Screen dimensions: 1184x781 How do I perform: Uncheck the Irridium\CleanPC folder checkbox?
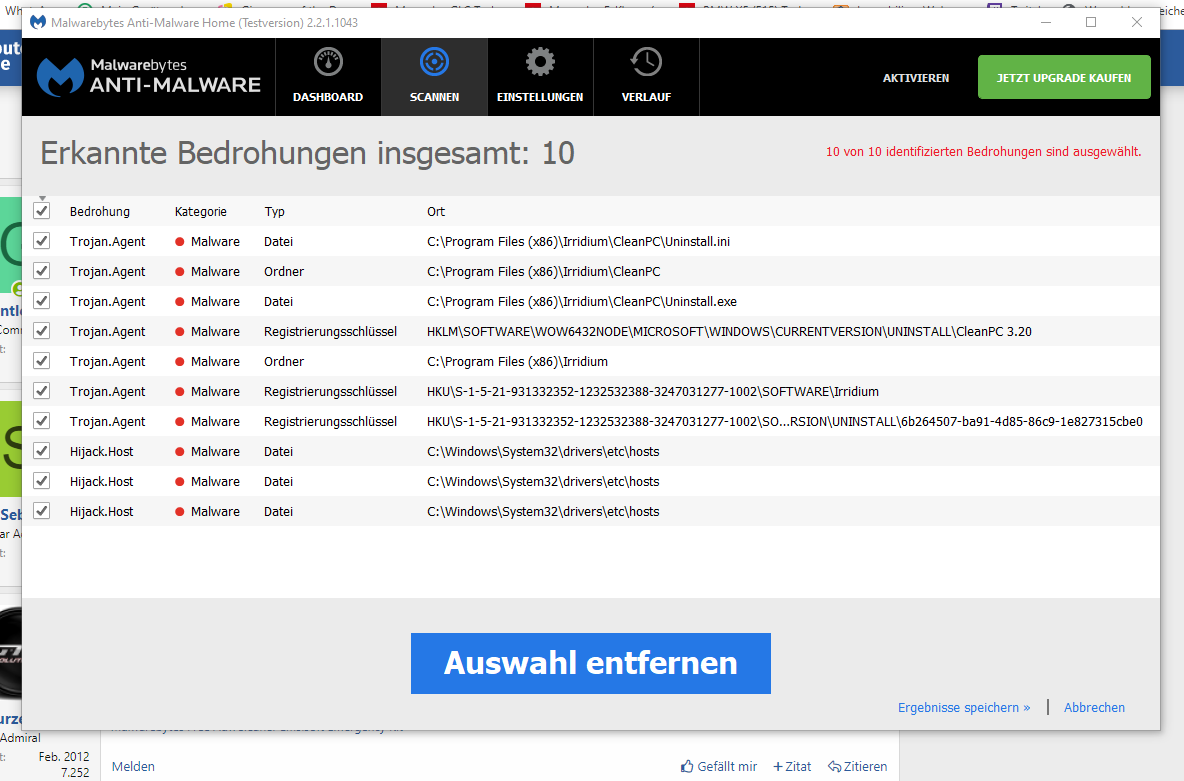(42, 271)
